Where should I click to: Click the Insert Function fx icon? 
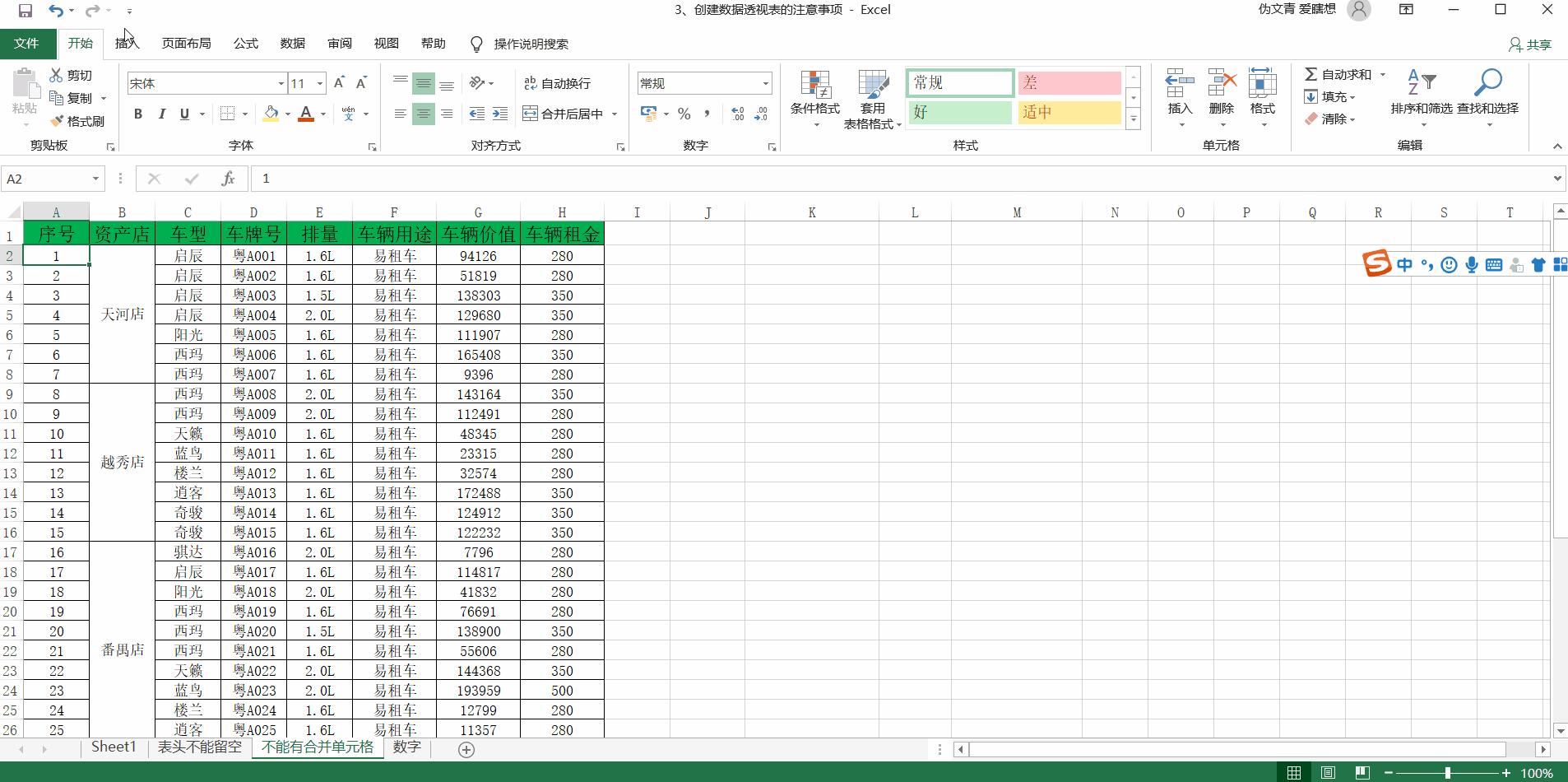point(228,179)
